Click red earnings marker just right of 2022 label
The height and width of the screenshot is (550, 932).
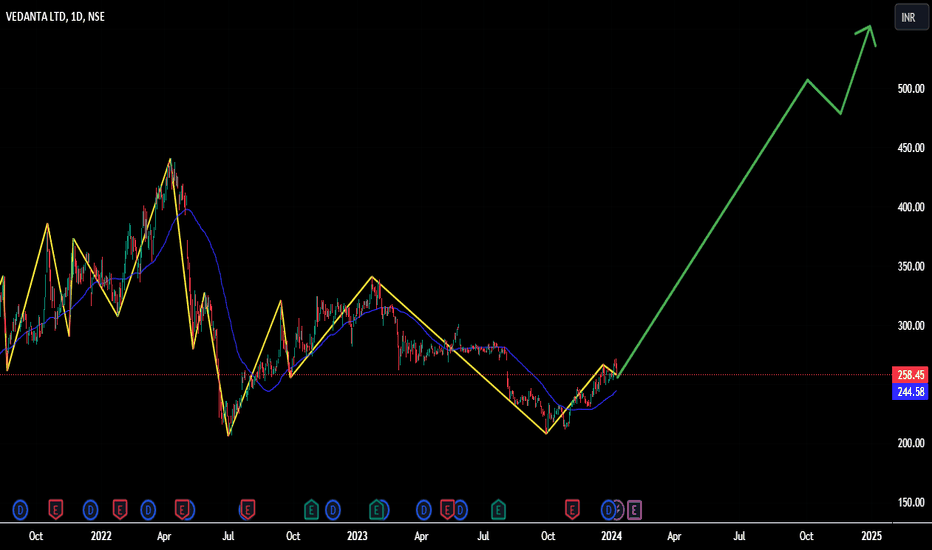point(119,510)
